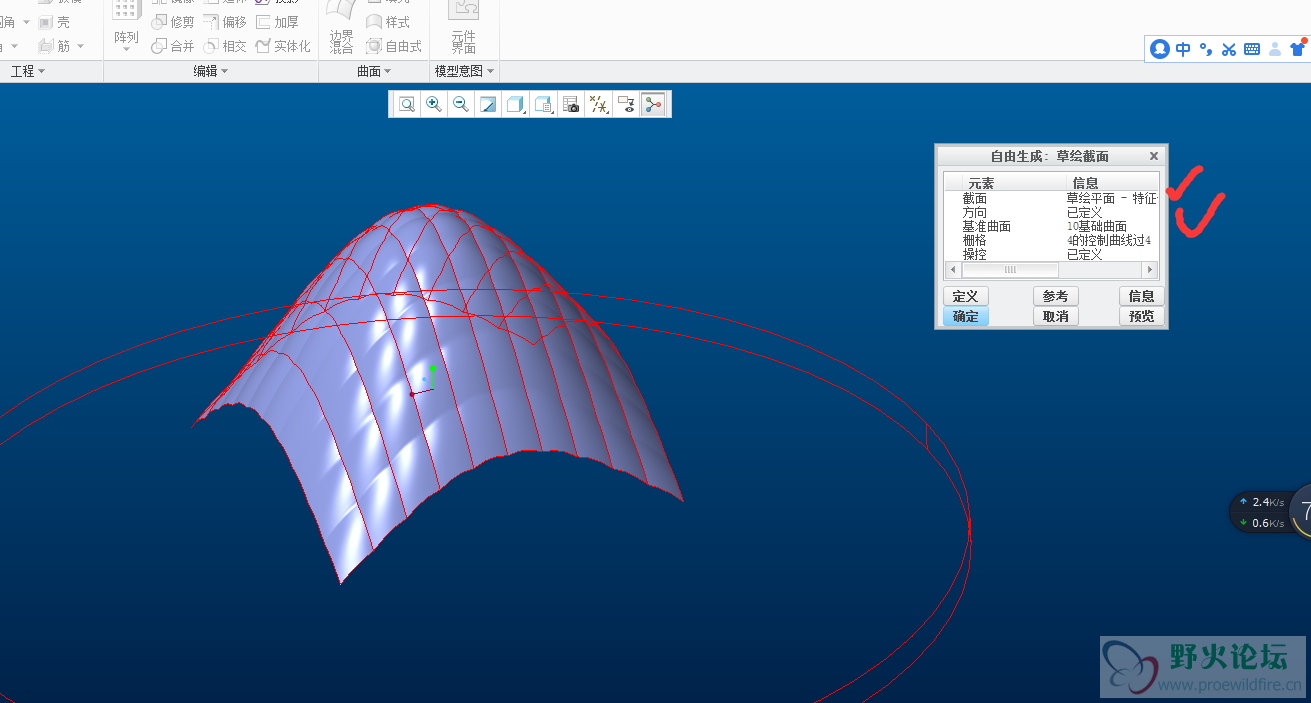
Task: Click the 信息 button in dialog bottom
Action: tap(1141, 296)
